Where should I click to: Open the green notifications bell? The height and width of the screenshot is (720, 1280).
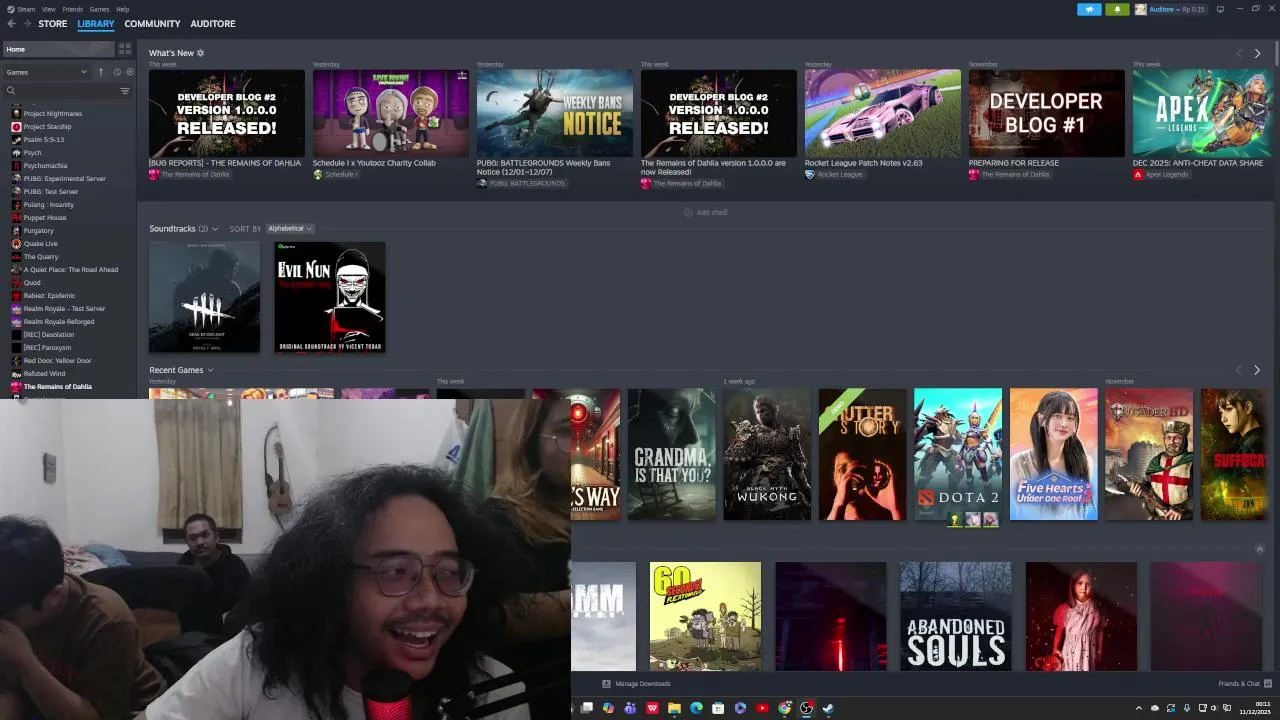tap(1118, 9)
